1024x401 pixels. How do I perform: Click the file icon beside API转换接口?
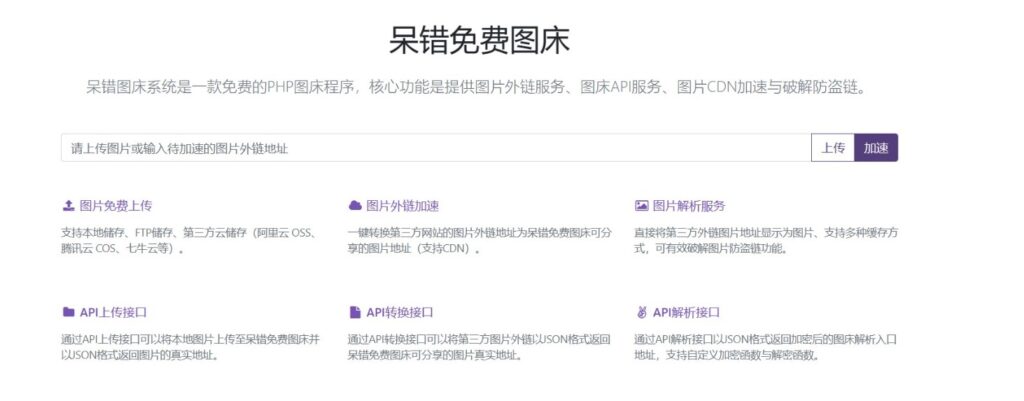pos(355,312)
